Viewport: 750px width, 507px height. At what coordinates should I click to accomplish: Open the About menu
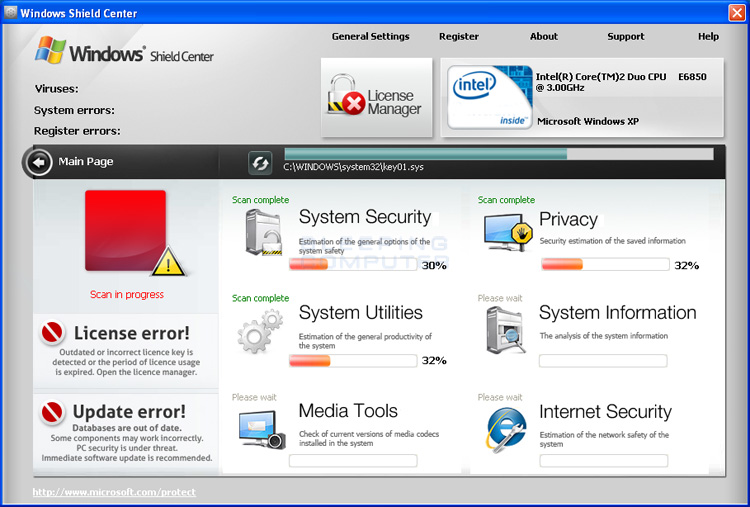tap(543, 36)
